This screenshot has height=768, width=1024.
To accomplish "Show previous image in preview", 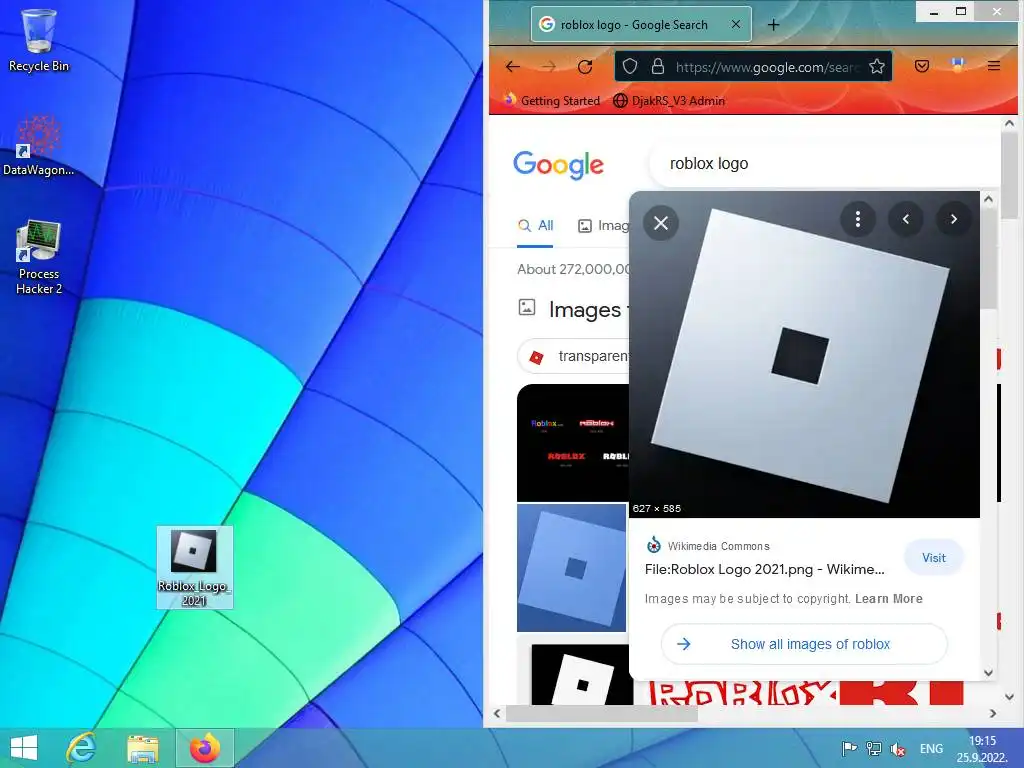I will (x=906, y=219).
